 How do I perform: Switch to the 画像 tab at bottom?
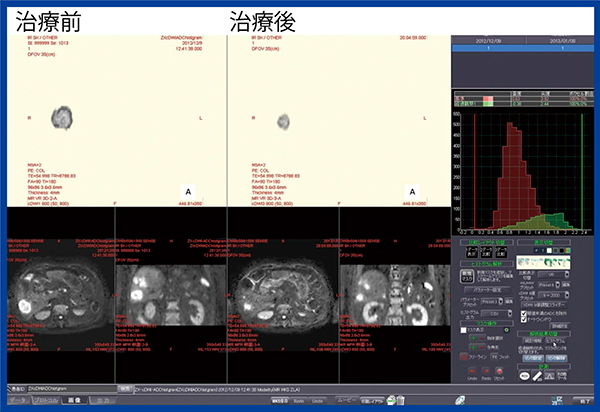(x=74, y=402)
